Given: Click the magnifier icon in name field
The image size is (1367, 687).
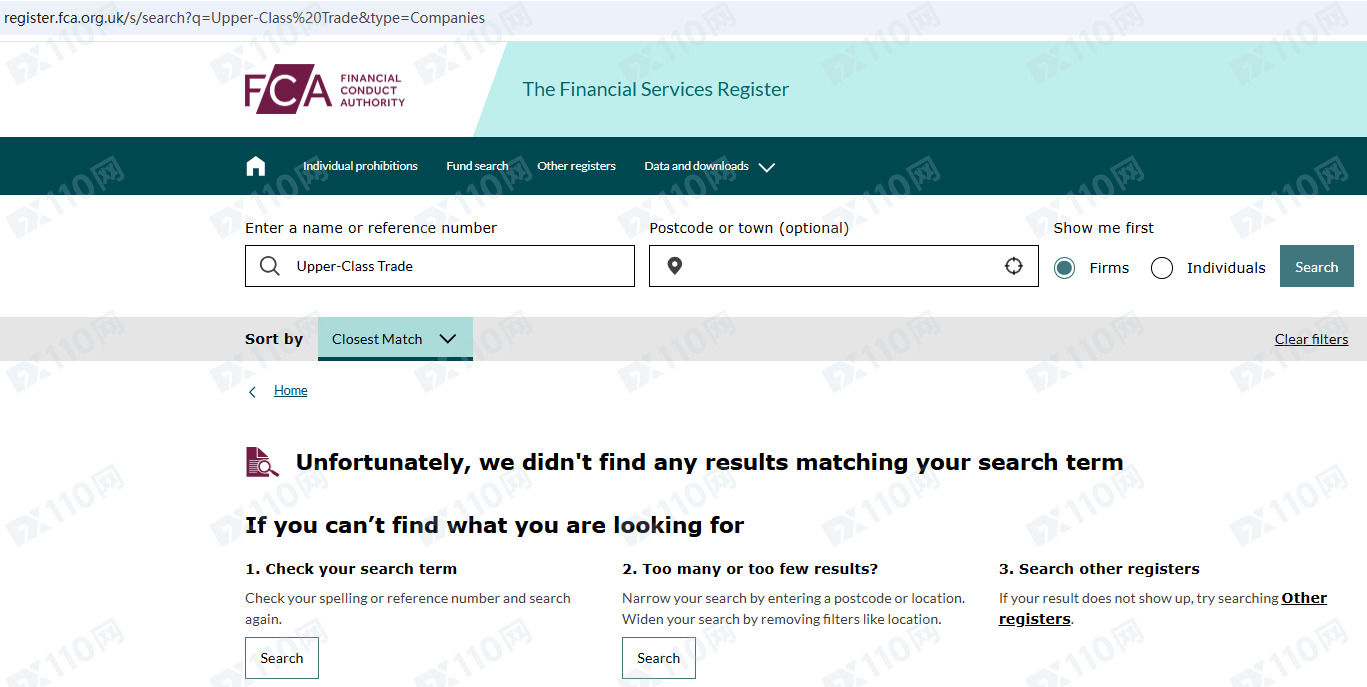Looking at the screenshot, I should pos(270,266).
